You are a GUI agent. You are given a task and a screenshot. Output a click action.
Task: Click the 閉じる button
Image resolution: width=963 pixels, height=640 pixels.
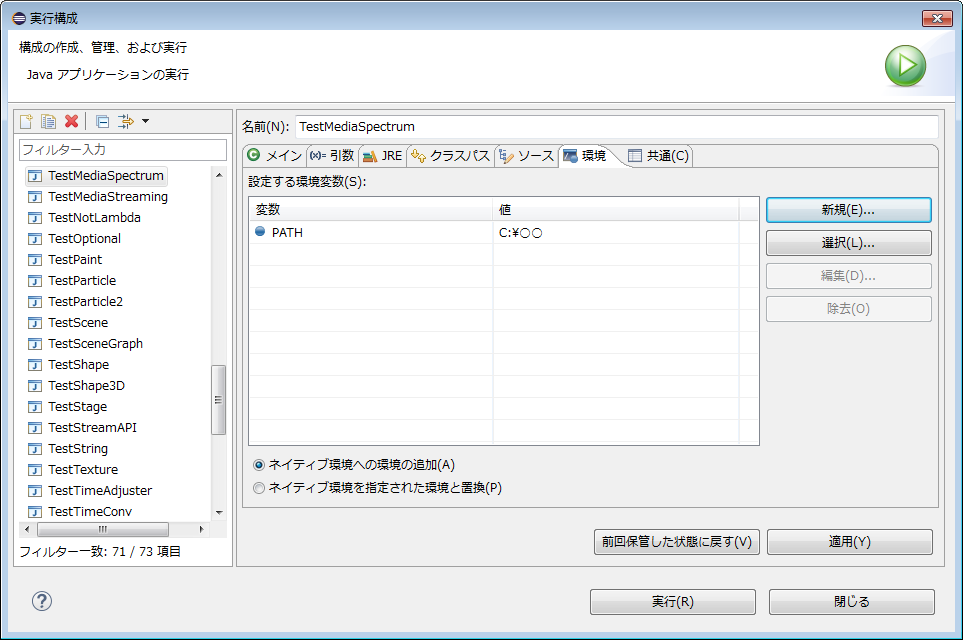pos(851,602)
